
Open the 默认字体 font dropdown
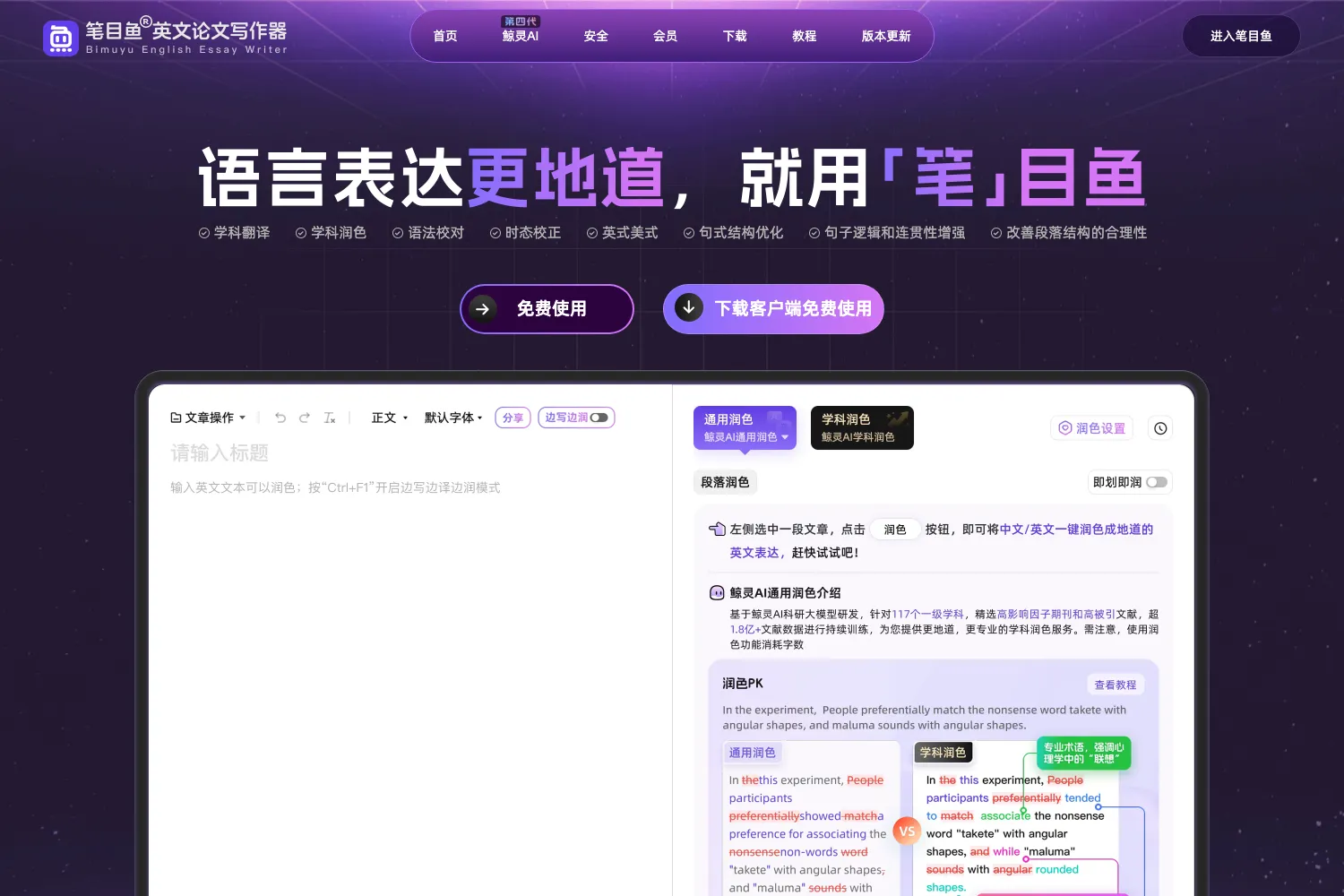453,418
